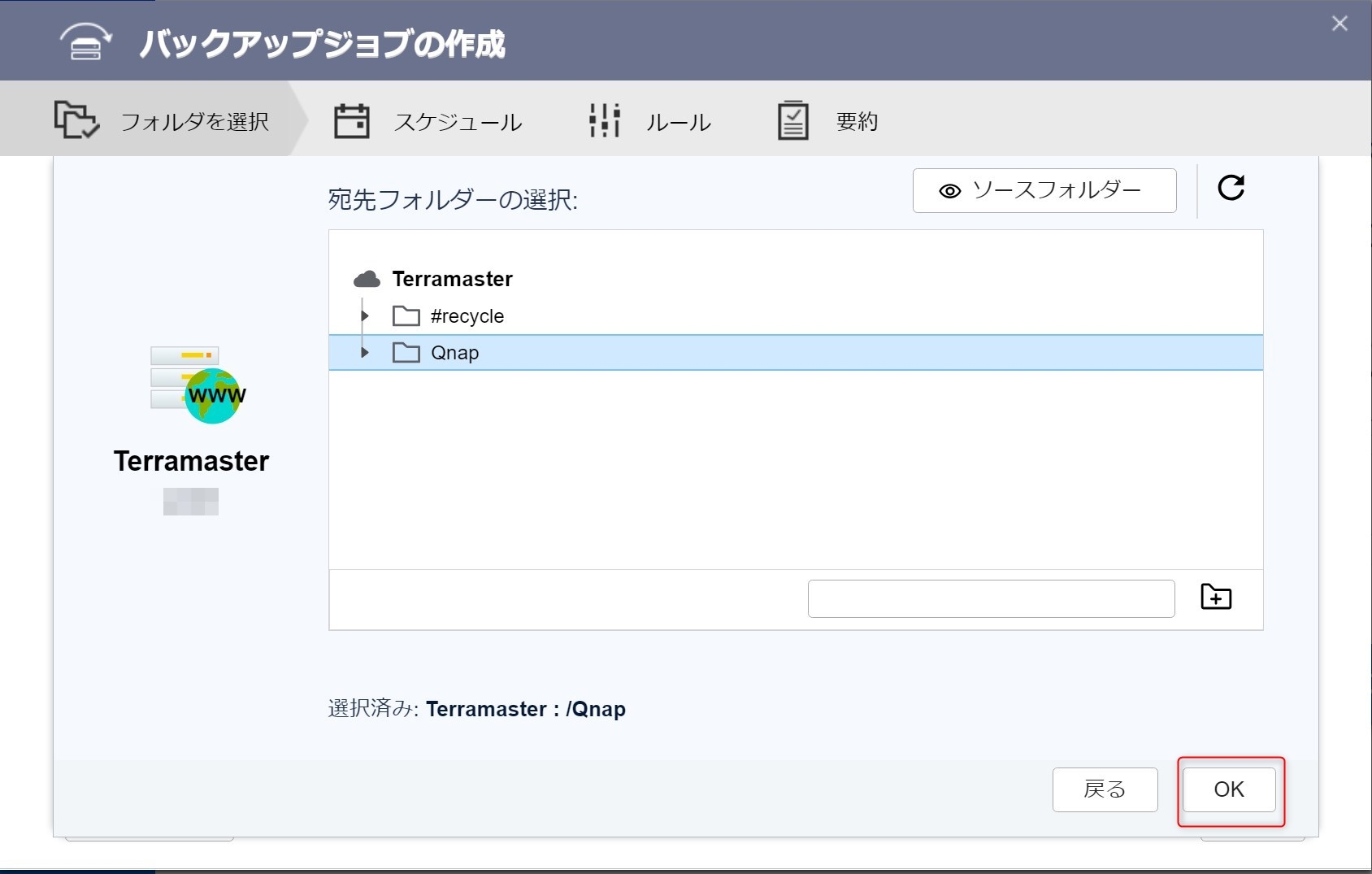Focus the new folder name field
The width and height of the screenshot is (1372, 874).
click(991, 599)
